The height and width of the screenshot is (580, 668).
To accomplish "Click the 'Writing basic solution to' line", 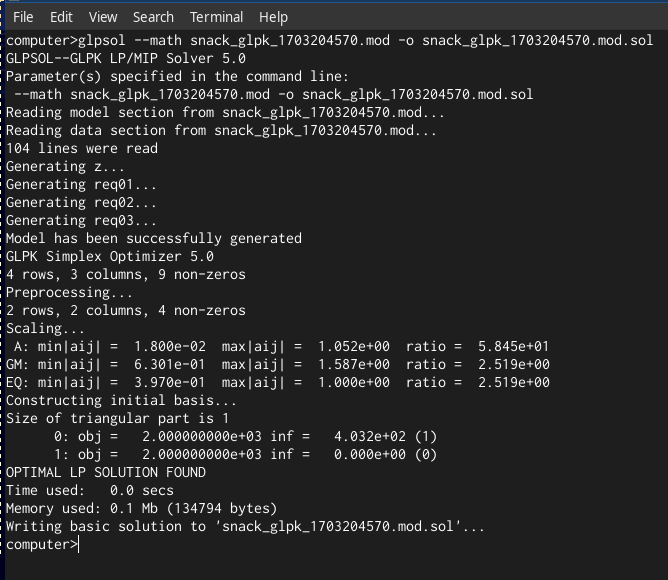I will tap(245, 527).
